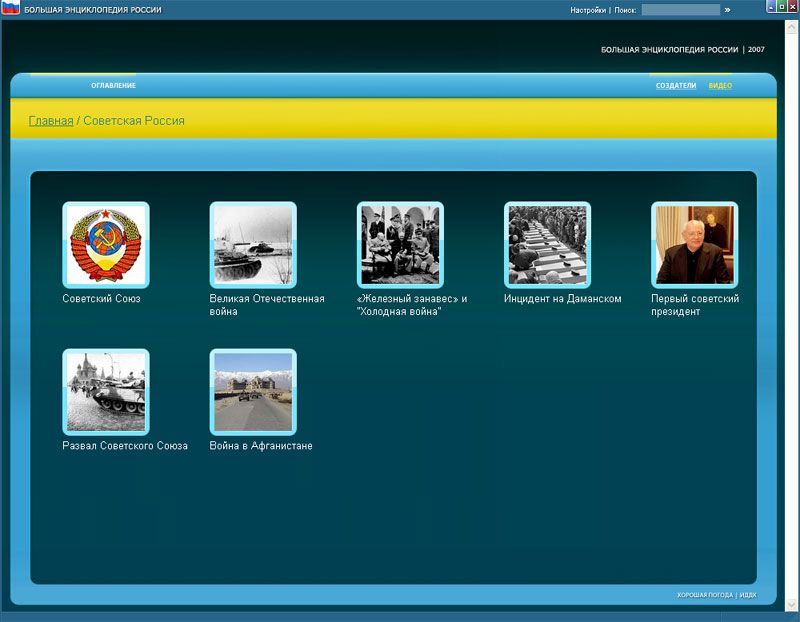This screenshot has width=800, height=622.
Task: Switch to the ОГЛАВЛЕНИЕ tab
Action: pyautogui.click(x=113, y=86)
